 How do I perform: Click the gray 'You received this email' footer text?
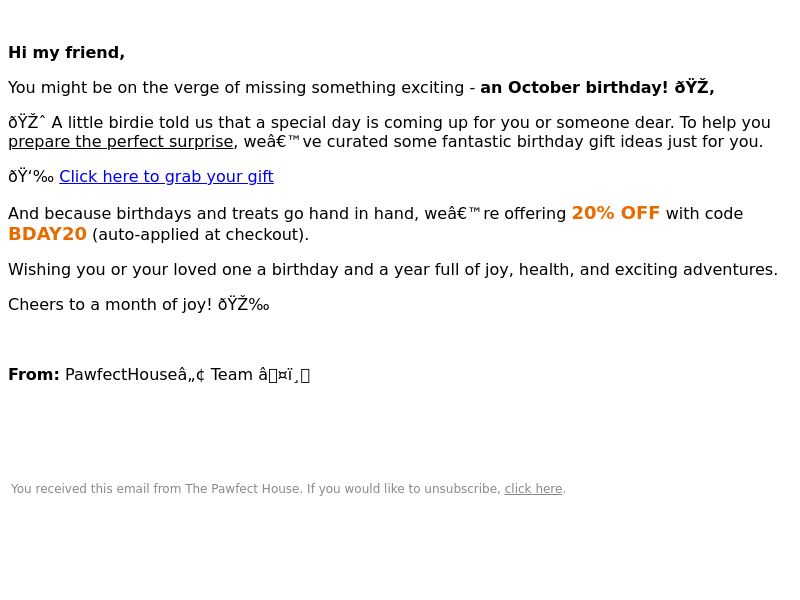pos(256,489)
